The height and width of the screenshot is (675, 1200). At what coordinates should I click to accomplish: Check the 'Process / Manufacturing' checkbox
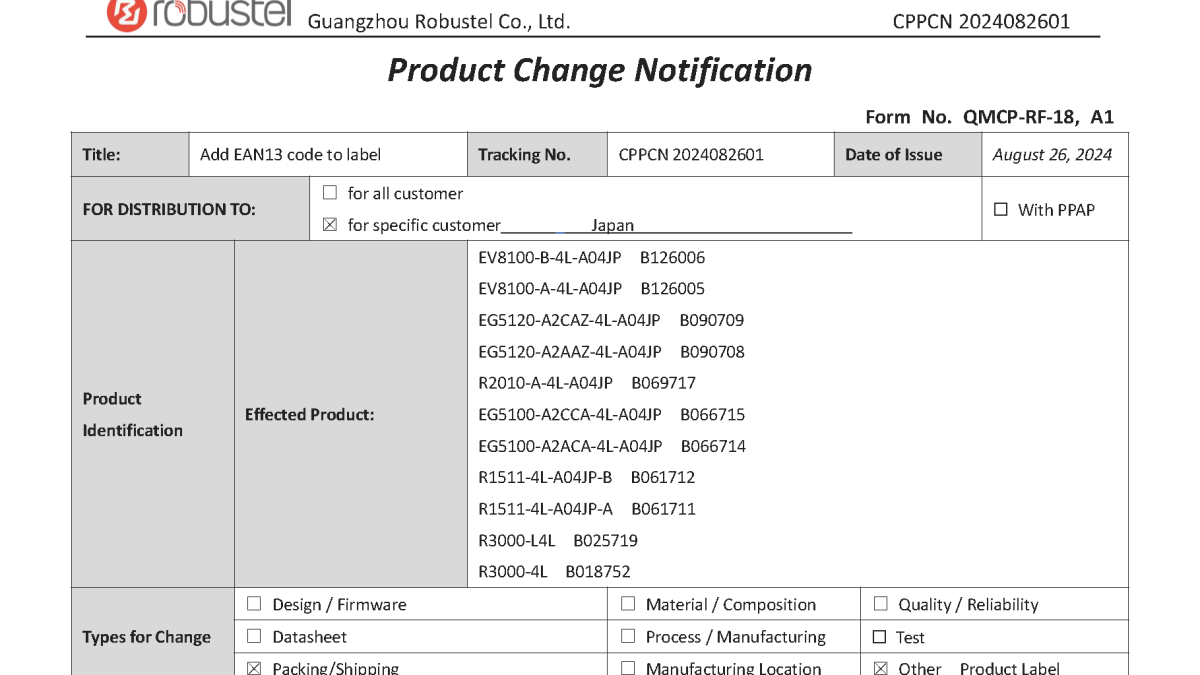point(628,636)
